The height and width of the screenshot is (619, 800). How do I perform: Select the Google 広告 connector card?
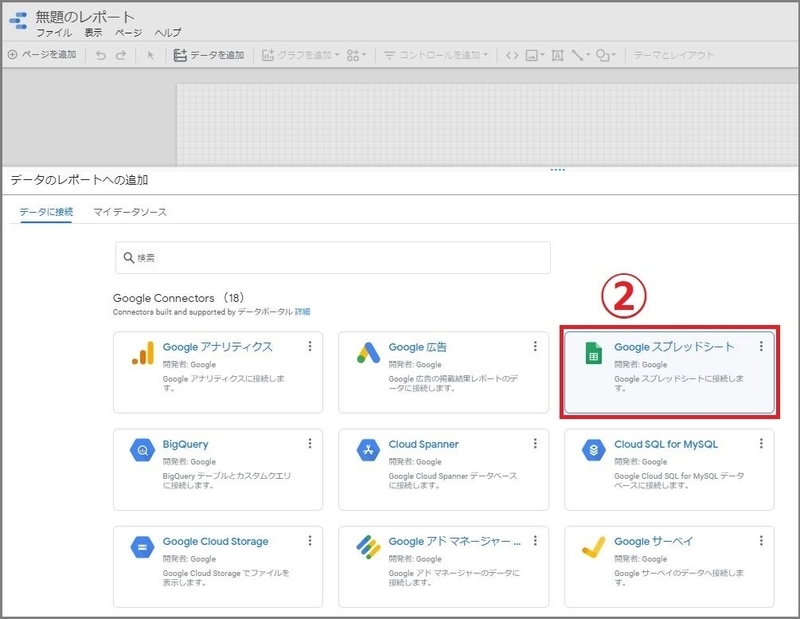coord(443,372)
